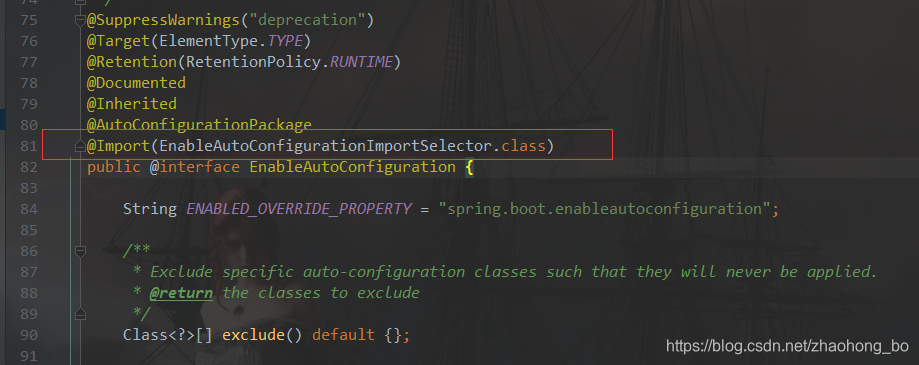Click the @Documented annotation

pos(137,83)
